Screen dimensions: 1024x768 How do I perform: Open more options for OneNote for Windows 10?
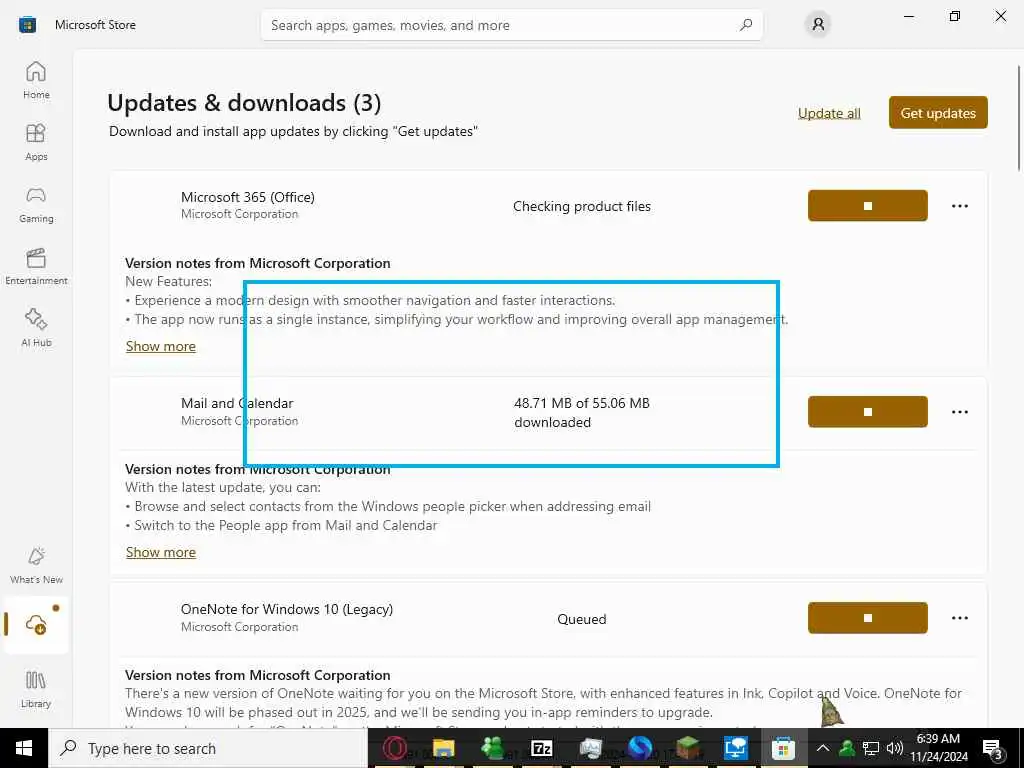[x=959, y=618]
